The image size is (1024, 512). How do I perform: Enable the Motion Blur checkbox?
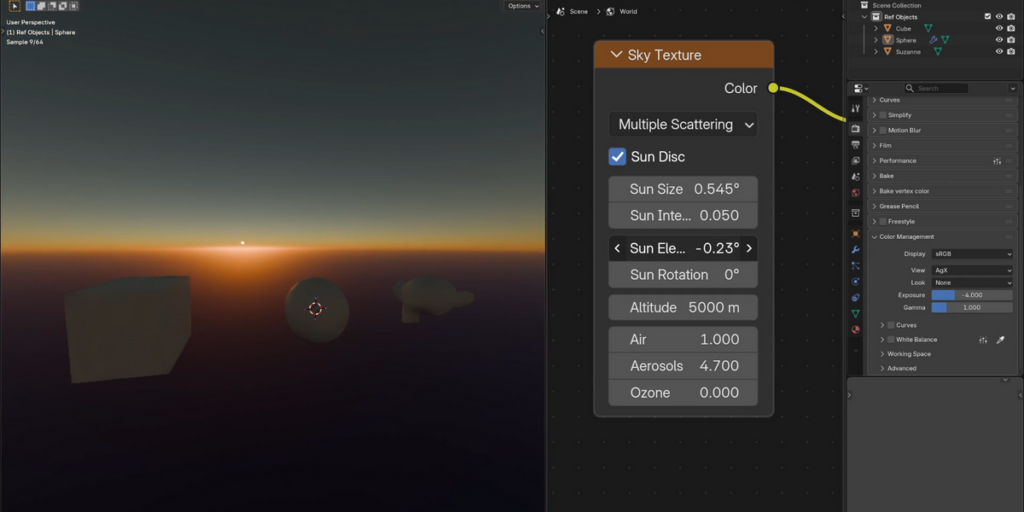click(x=883, y=130)
